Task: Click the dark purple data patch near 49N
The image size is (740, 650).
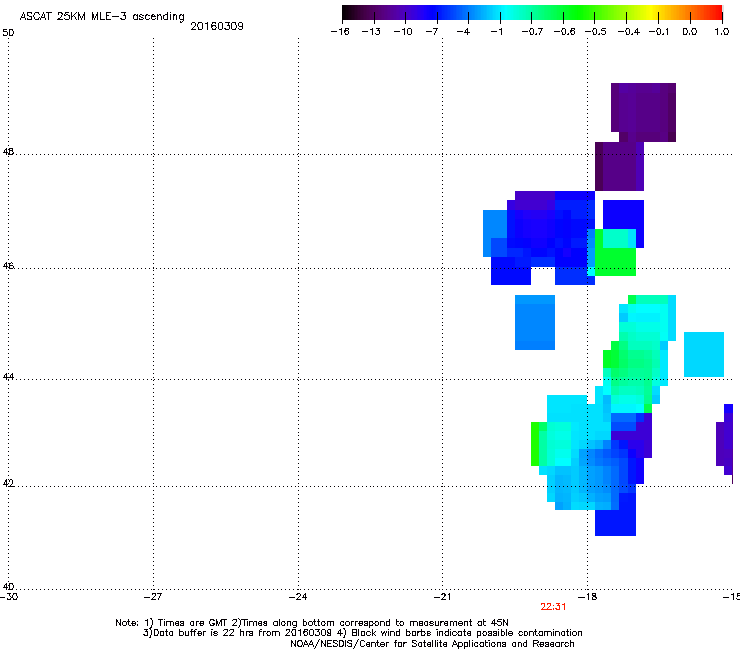Action: (x=643, y=112)
